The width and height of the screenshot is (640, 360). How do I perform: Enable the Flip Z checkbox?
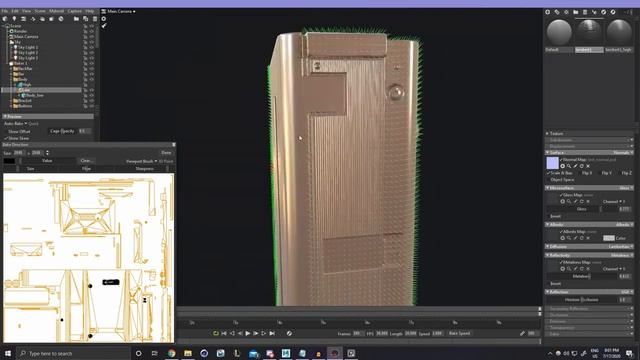619,173
